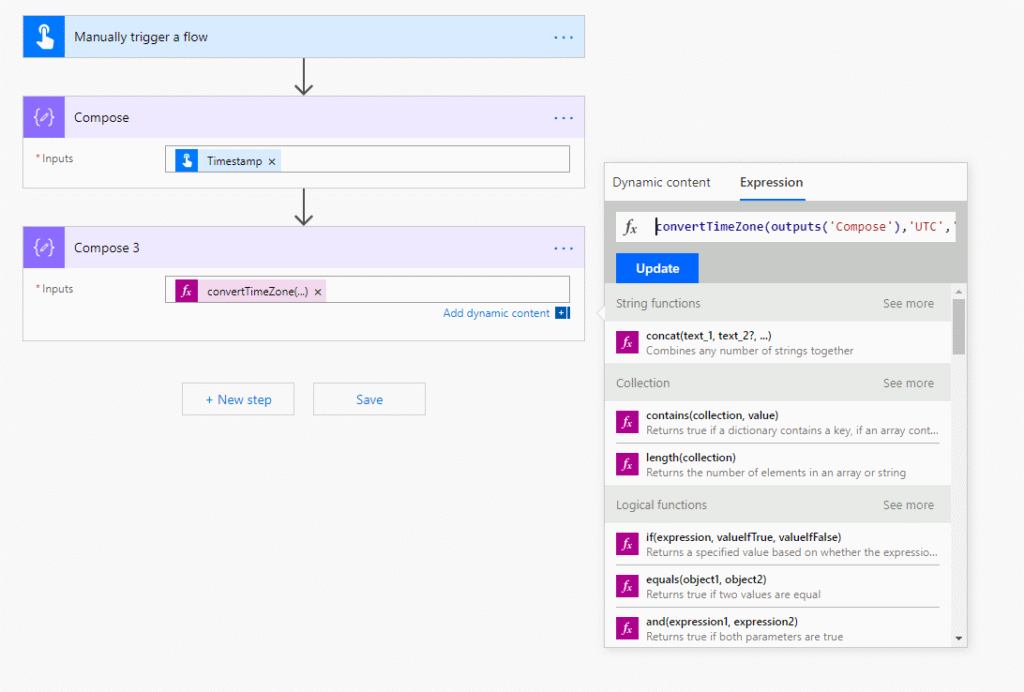Insert the if(expression, valueIfTrue, valueIfFalse) function
Image resolution: width=1024 pixels, height=692 pixels.
pyautogui.click(x=778, y=544)
